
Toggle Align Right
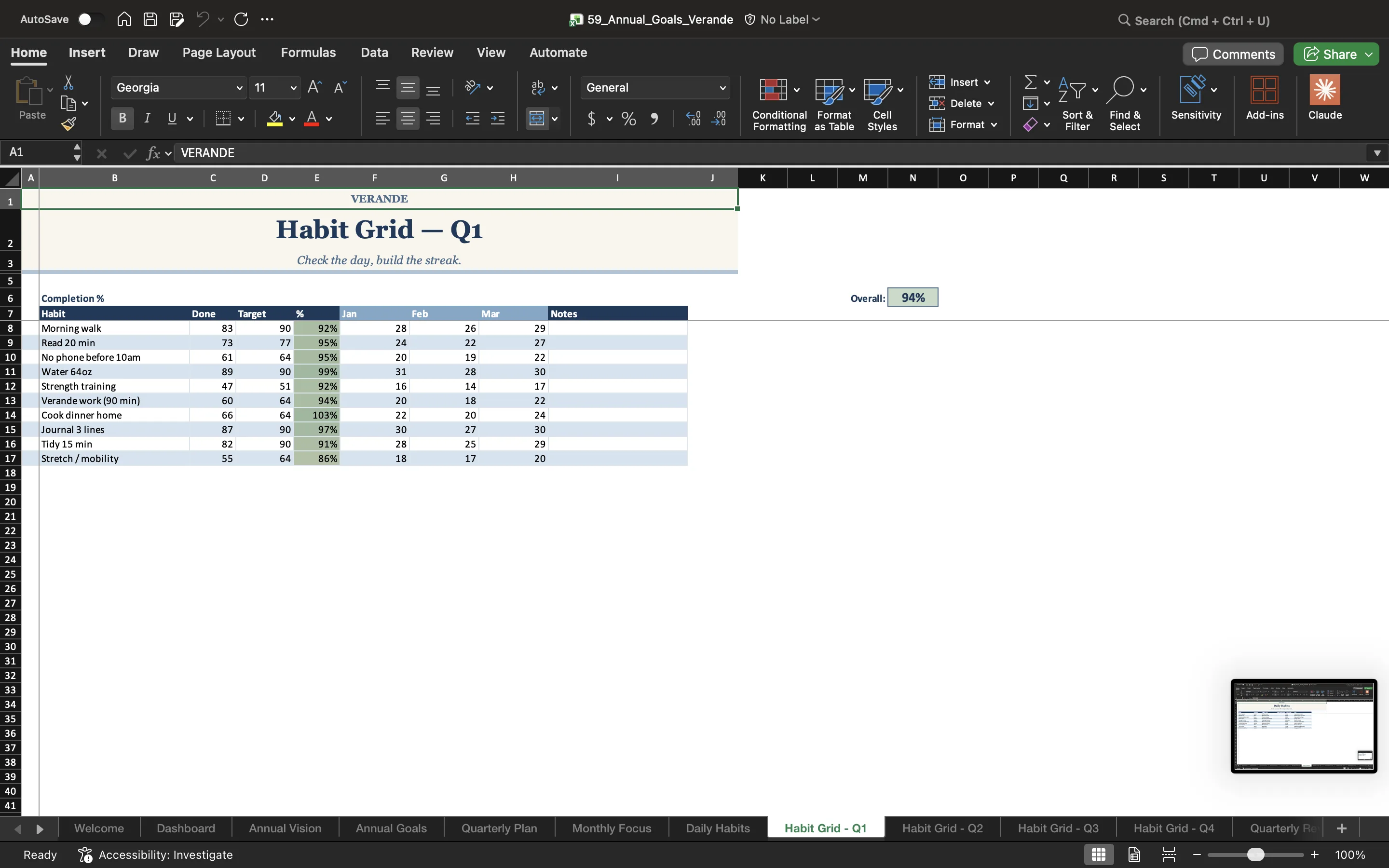[434, 118]
